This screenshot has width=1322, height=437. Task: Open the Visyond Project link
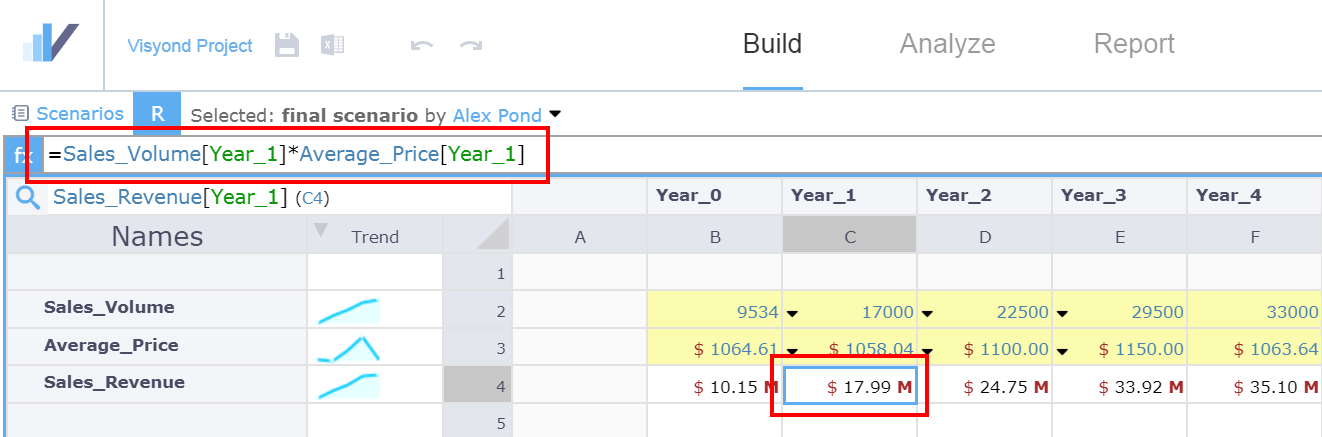click(x=190, y=46)
